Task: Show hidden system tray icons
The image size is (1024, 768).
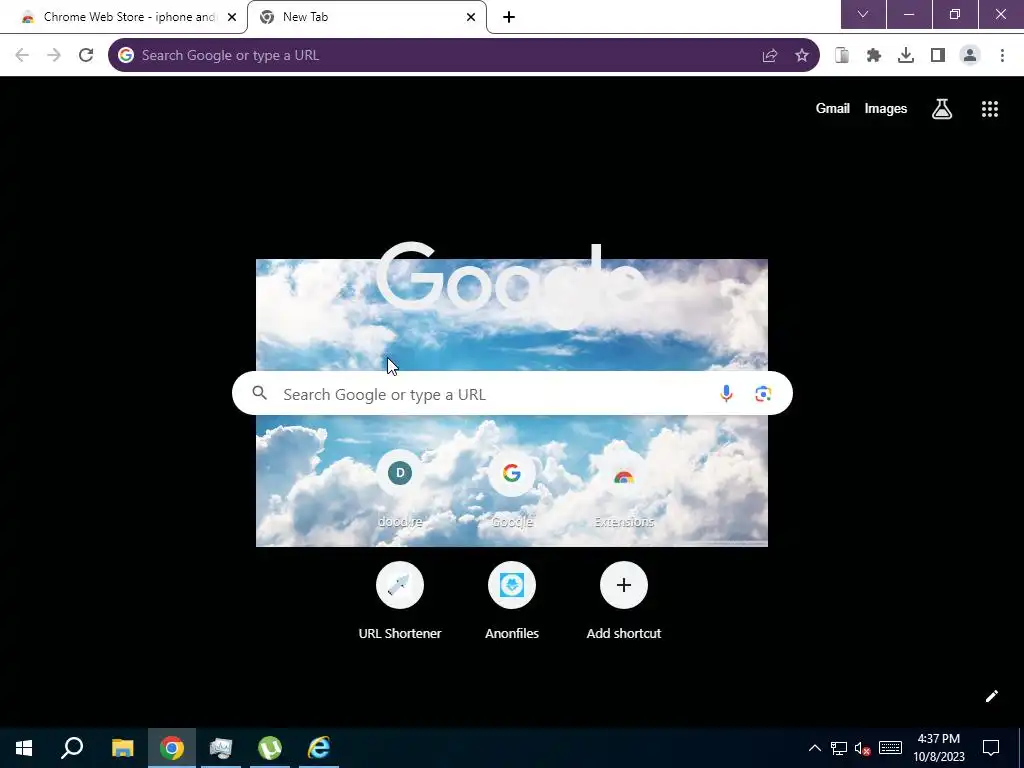Action: (815, 748)
